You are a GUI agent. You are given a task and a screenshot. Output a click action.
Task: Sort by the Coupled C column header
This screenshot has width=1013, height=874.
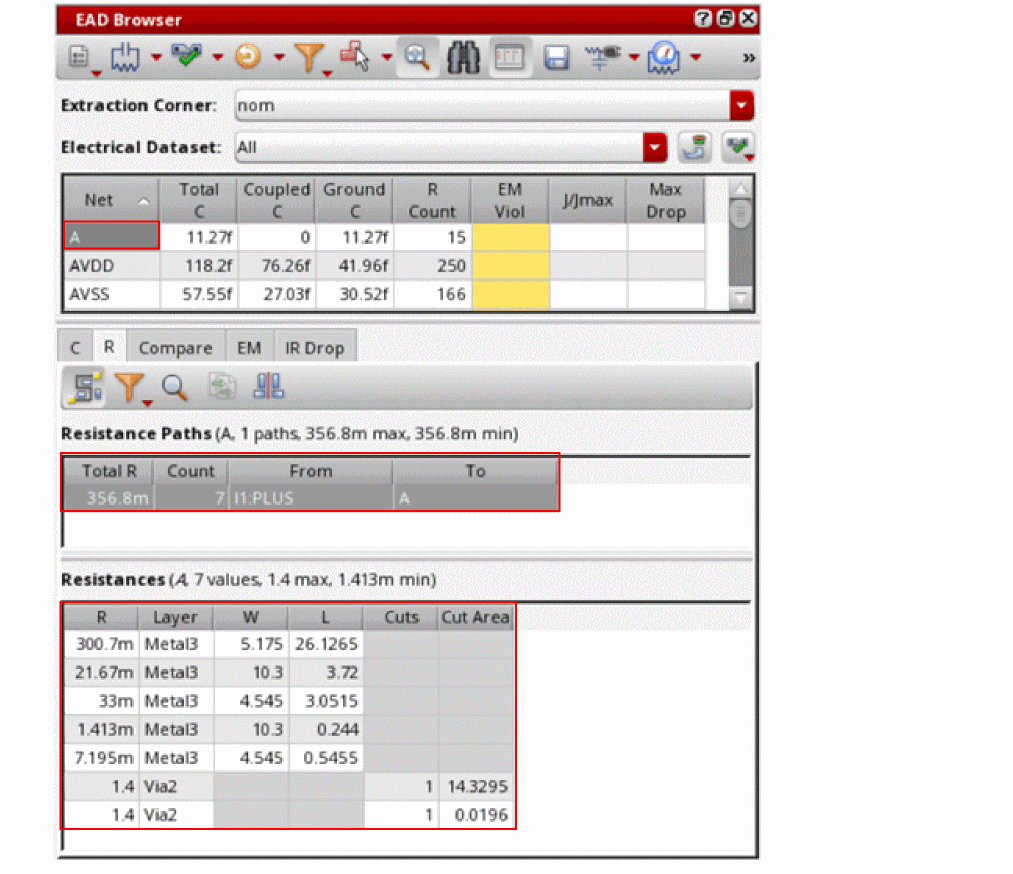277,200
